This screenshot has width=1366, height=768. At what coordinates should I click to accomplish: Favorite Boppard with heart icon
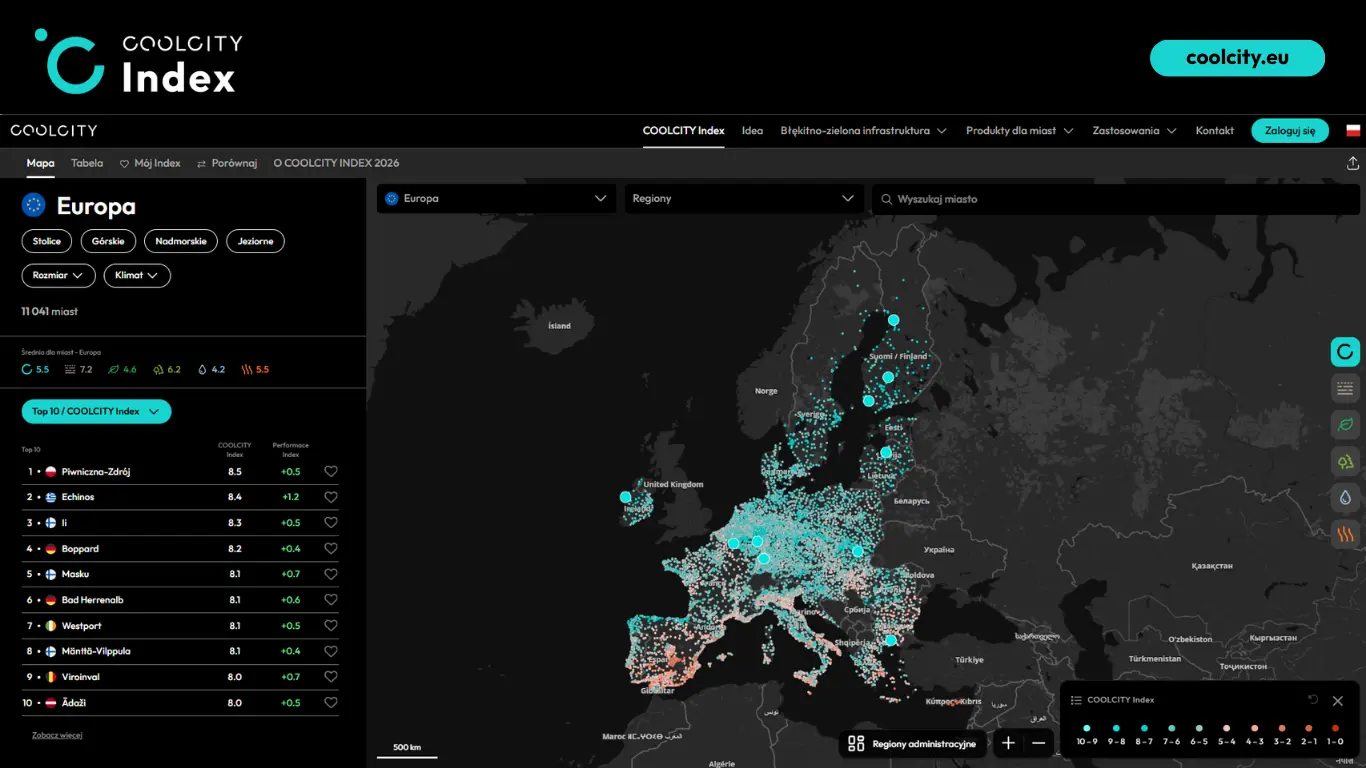[x=331, y=549]
